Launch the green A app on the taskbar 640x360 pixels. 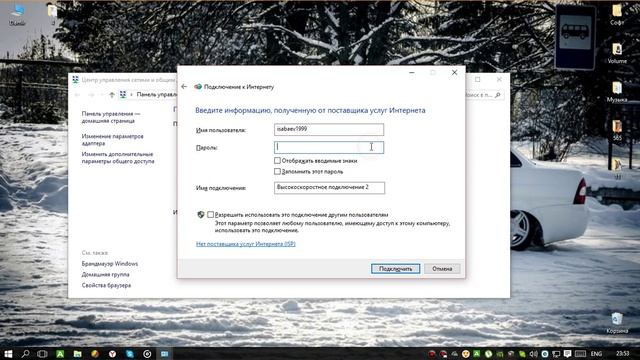pyautogui.click(x=60, y=353)
